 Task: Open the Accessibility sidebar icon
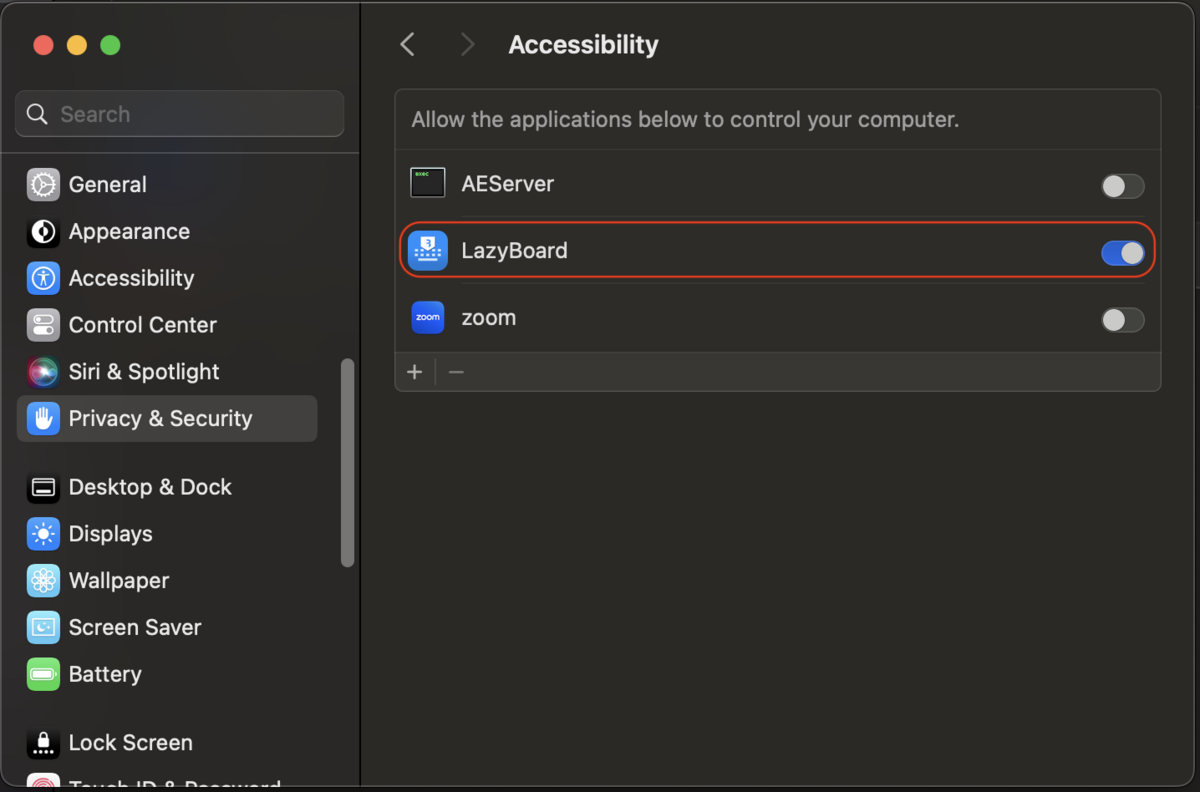tap(43, 279)
